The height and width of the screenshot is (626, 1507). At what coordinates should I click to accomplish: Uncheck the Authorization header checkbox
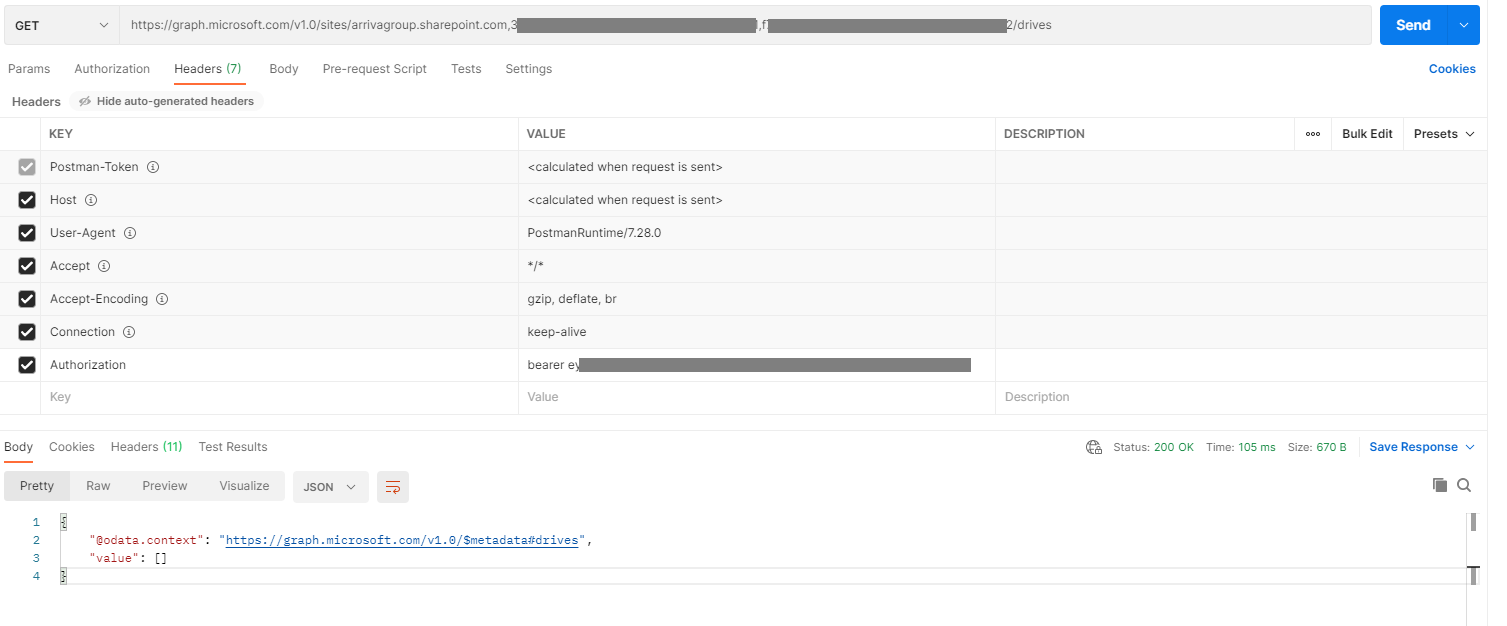pyautogui.click(x=27, y=365)
